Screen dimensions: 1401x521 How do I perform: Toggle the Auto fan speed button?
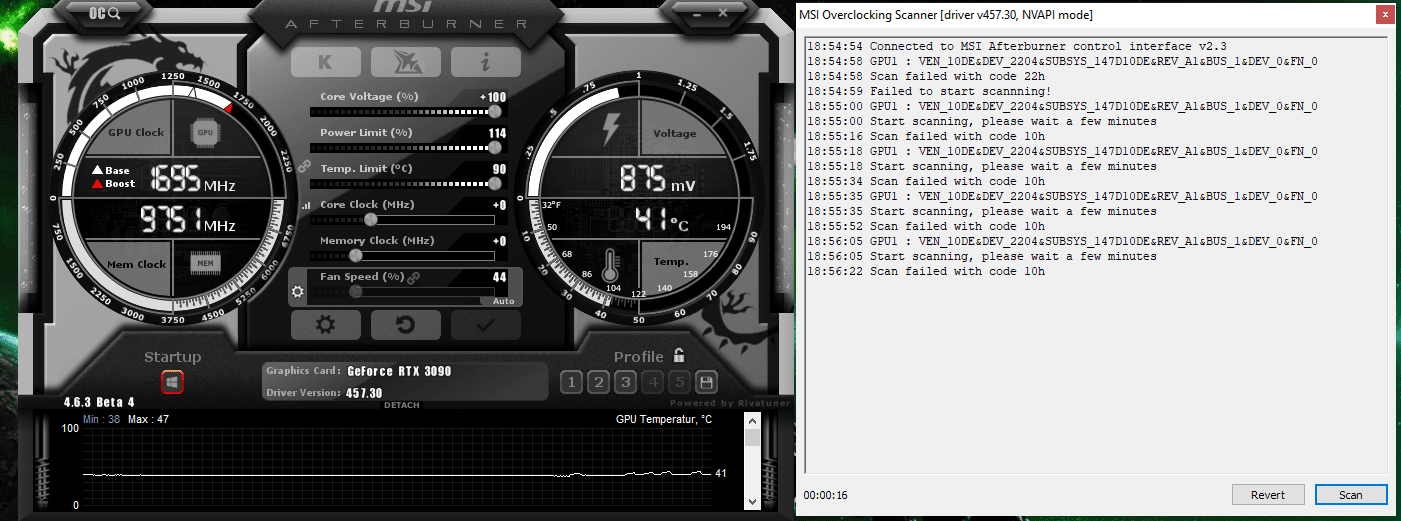coord(503,300)
